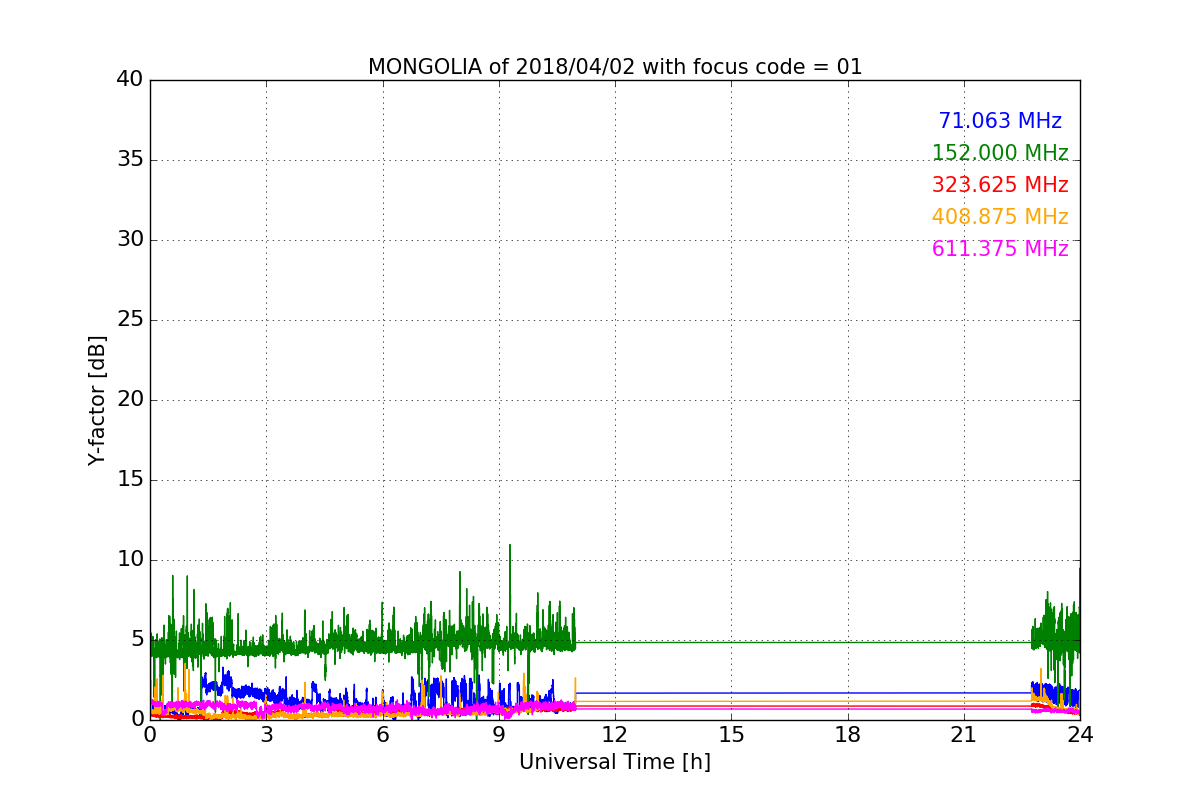Click x-axis tick value 24
1200x800 pixels.
1080,735
